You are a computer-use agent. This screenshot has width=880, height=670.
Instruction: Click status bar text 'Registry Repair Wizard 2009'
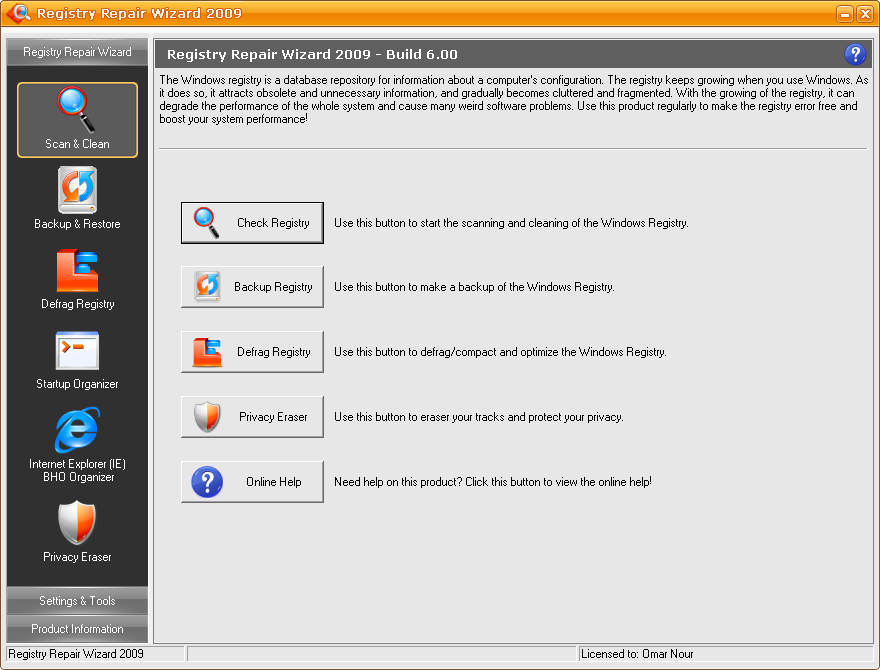click(x=76, y=654)
